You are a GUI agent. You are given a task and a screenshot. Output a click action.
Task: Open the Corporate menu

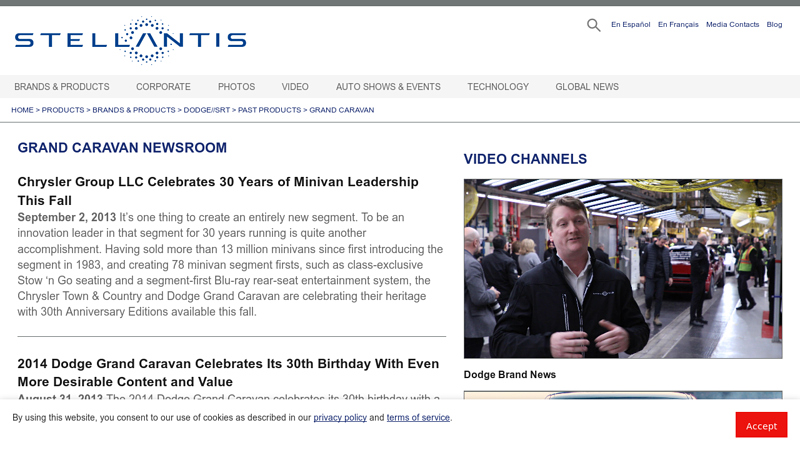163,87
